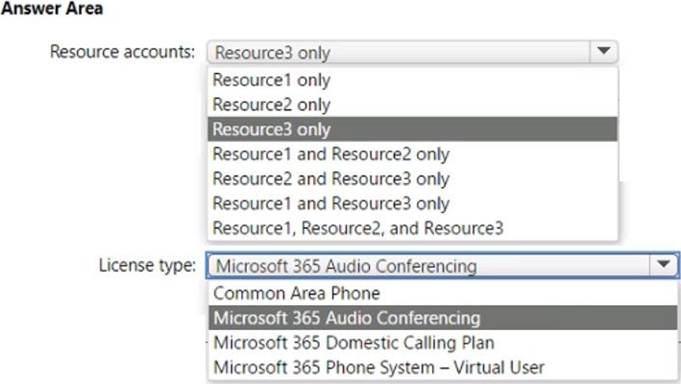
Task: Select Microsoft 365 Domestic Calling Plan
Action: [443, 343]
